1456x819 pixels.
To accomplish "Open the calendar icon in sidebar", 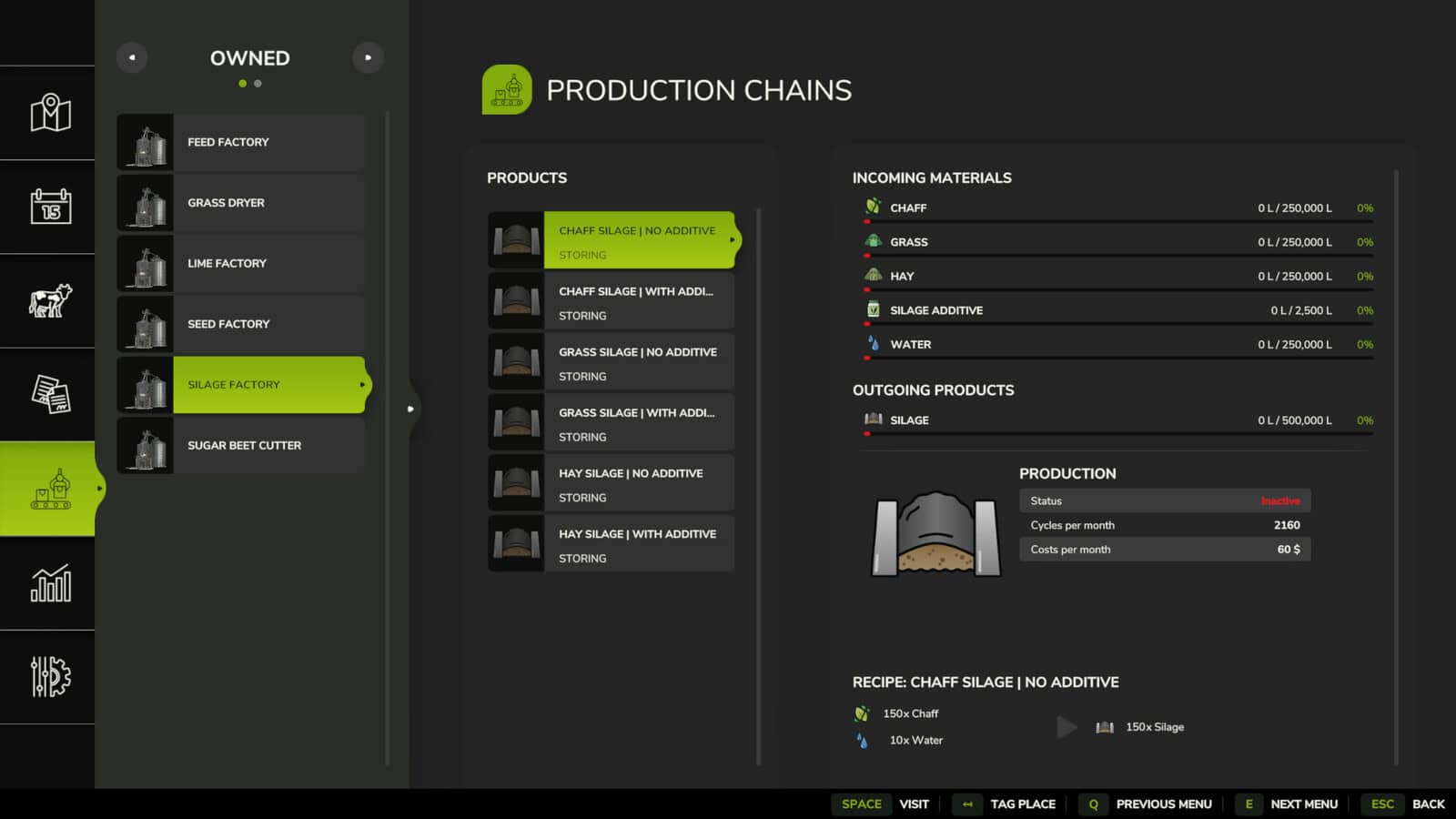I will coord(50,207).
